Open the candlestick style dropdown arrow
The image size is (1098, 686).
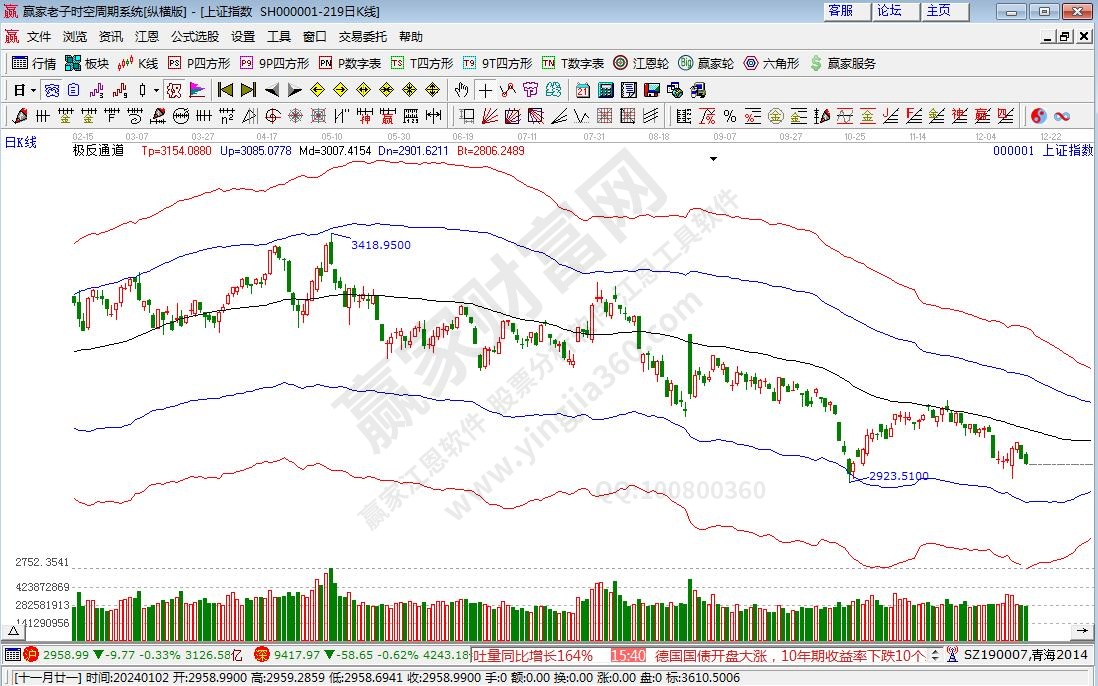point(156,89)
